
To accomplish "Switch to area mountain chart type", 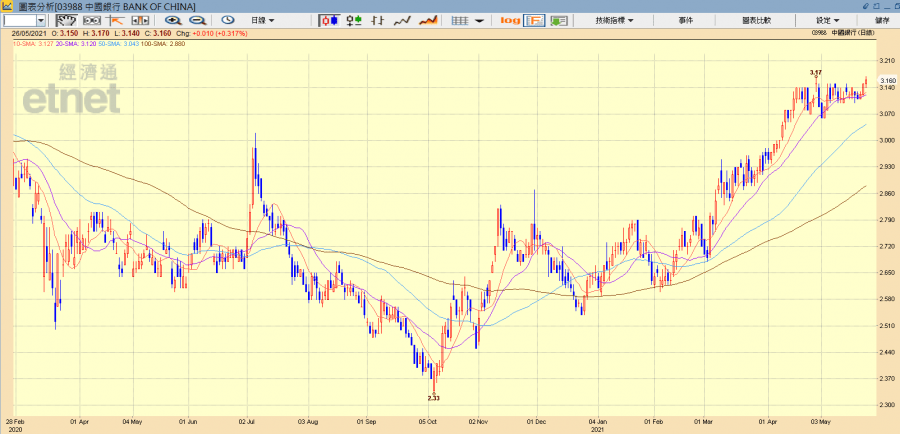I will (429, 20).
